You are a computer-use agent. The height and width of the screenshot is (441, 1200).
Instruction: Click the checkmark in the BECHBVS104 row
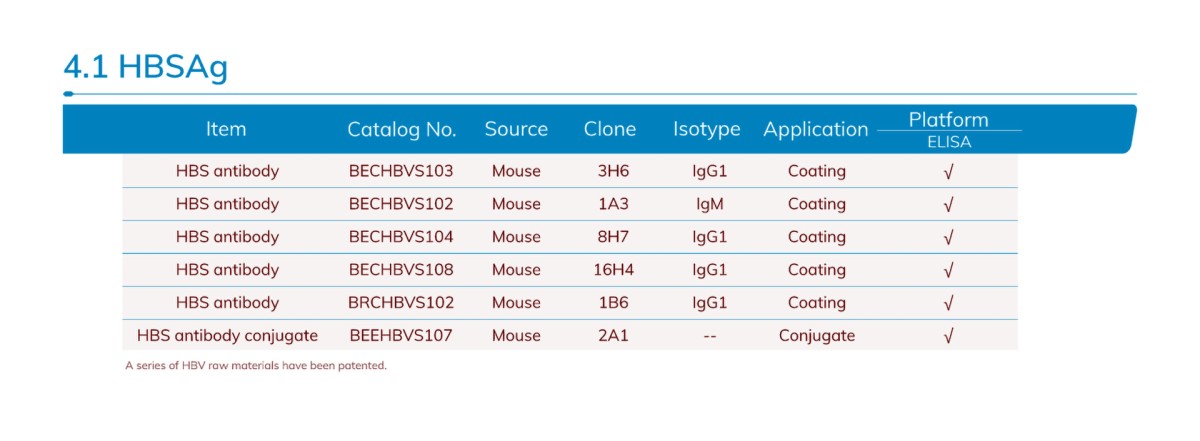click(948, 238)
